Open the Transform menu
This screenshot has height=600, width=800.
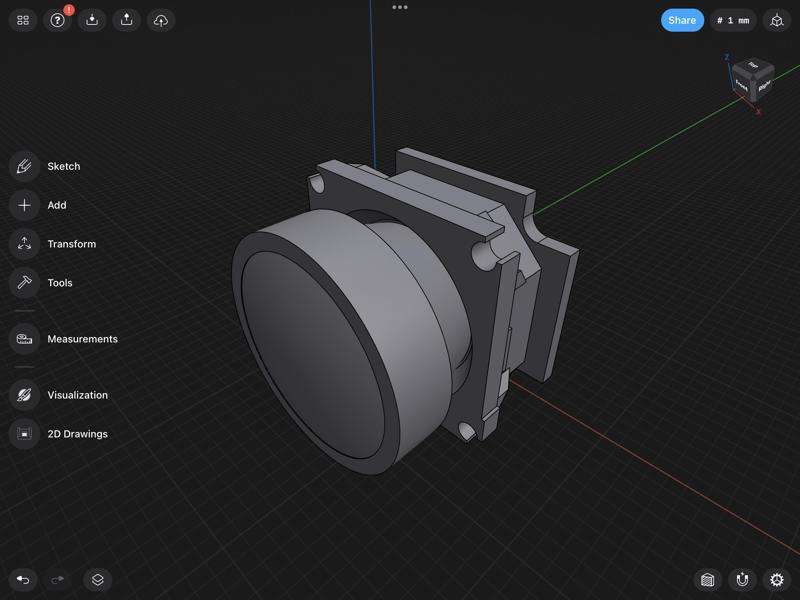point(25,244)
